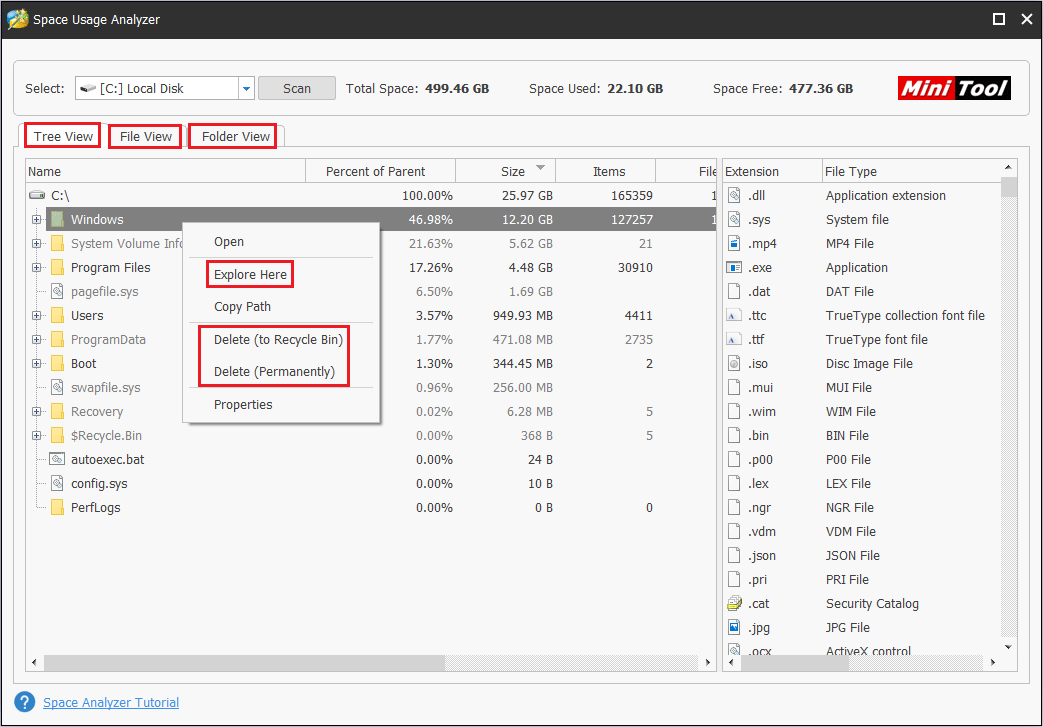Click the Program Files folder icon
This screenshot has width=1043, height=727.
point(58,267)
